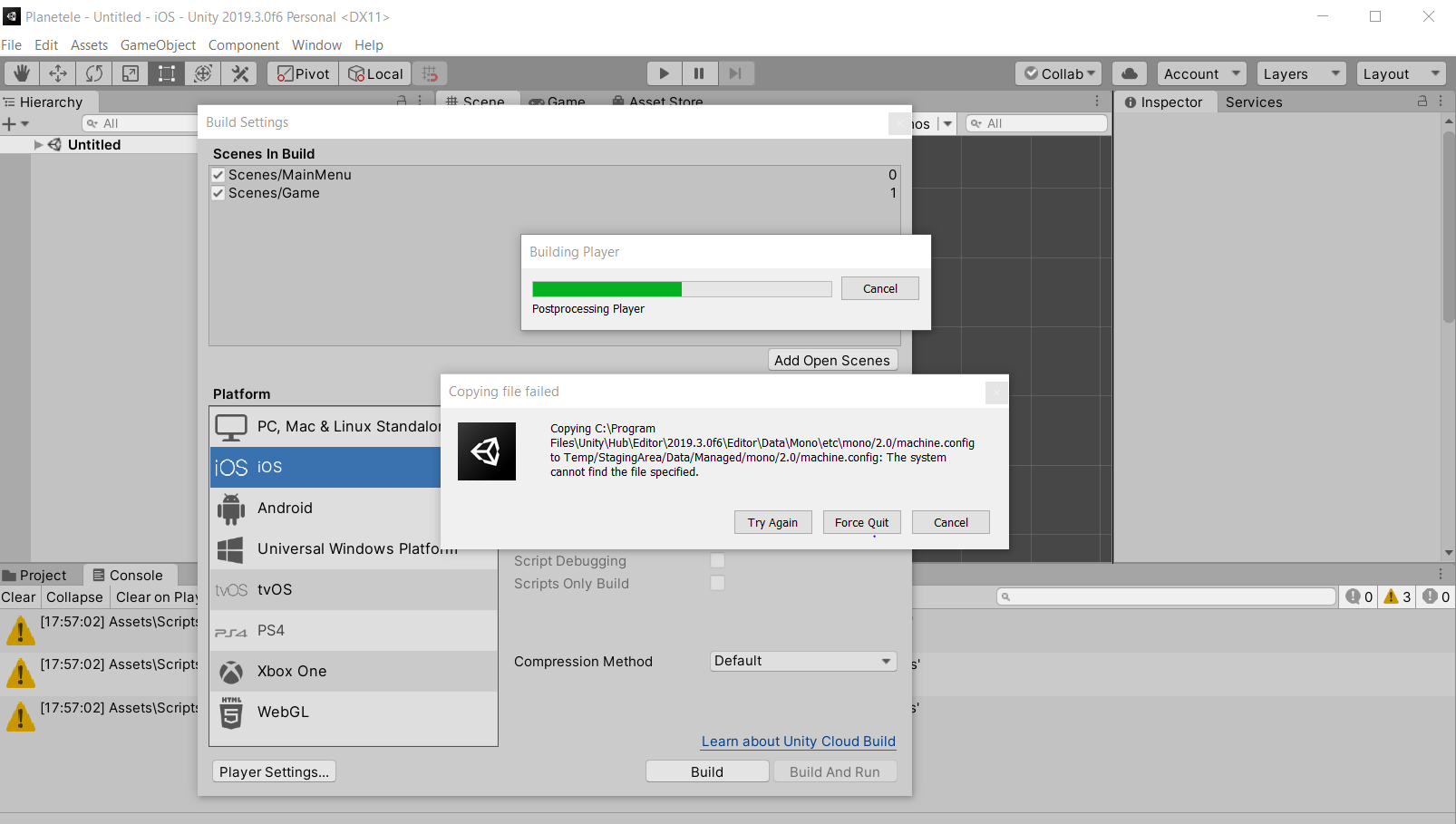Uncheck Scenes/Game in build list

point(218,193)
